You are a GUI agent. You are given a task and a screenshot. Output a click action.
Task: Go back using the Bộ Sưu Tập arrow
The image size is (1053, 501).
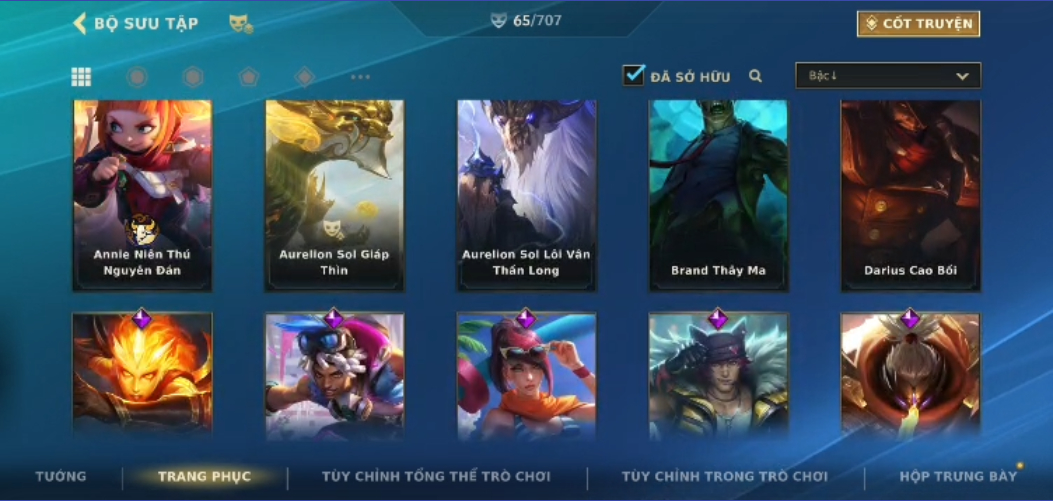tap(80, 24)
